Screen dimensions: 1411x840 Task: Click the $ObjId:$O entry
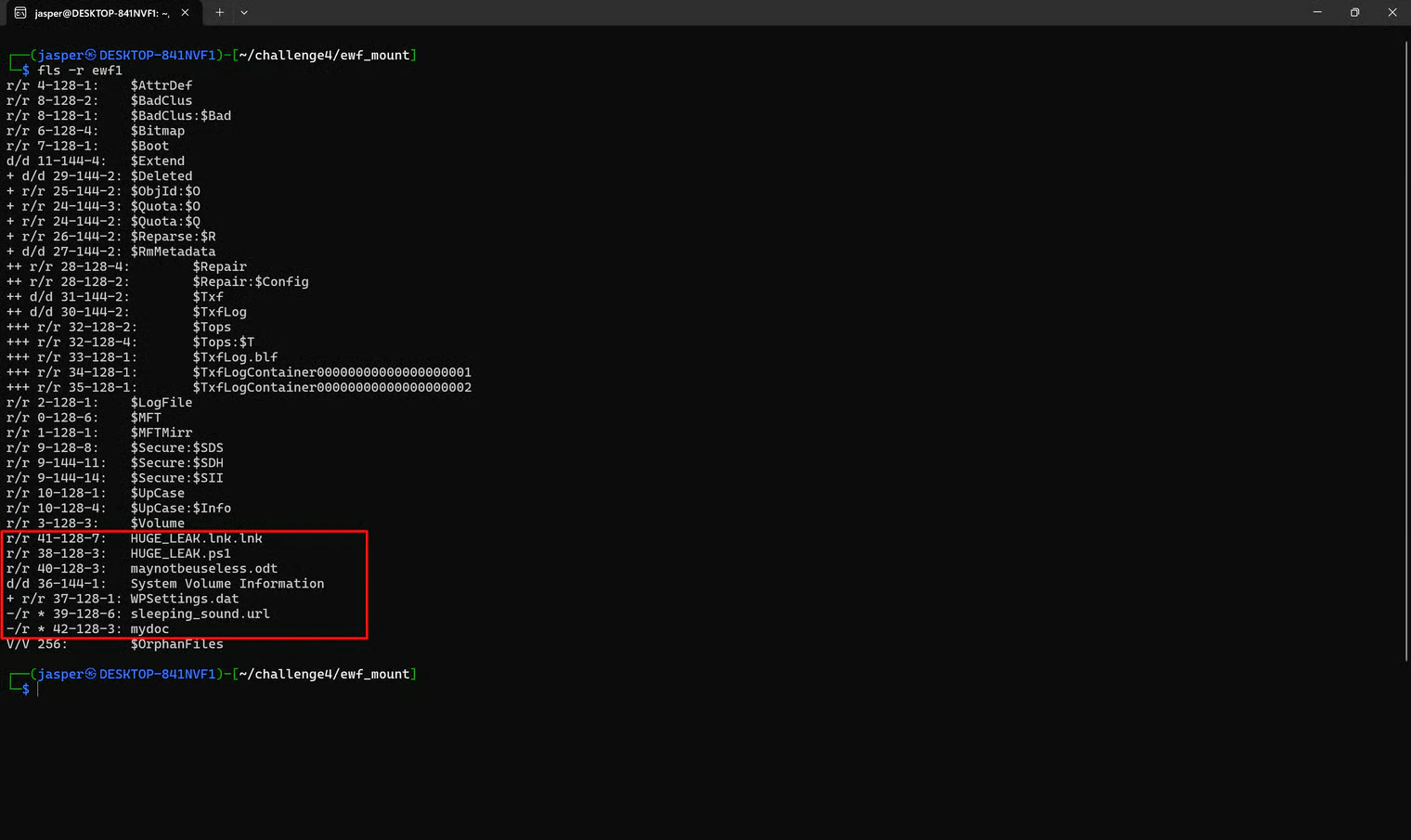tap(165, 191)
